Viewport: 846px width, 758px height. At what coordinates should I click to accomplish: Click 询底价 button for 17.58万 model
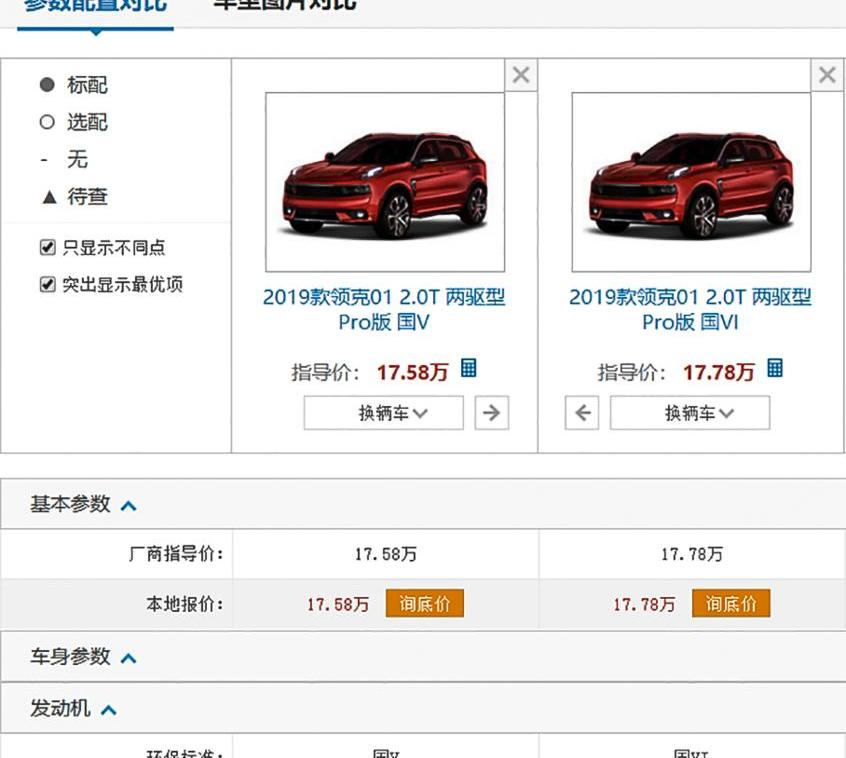point(425,603)
